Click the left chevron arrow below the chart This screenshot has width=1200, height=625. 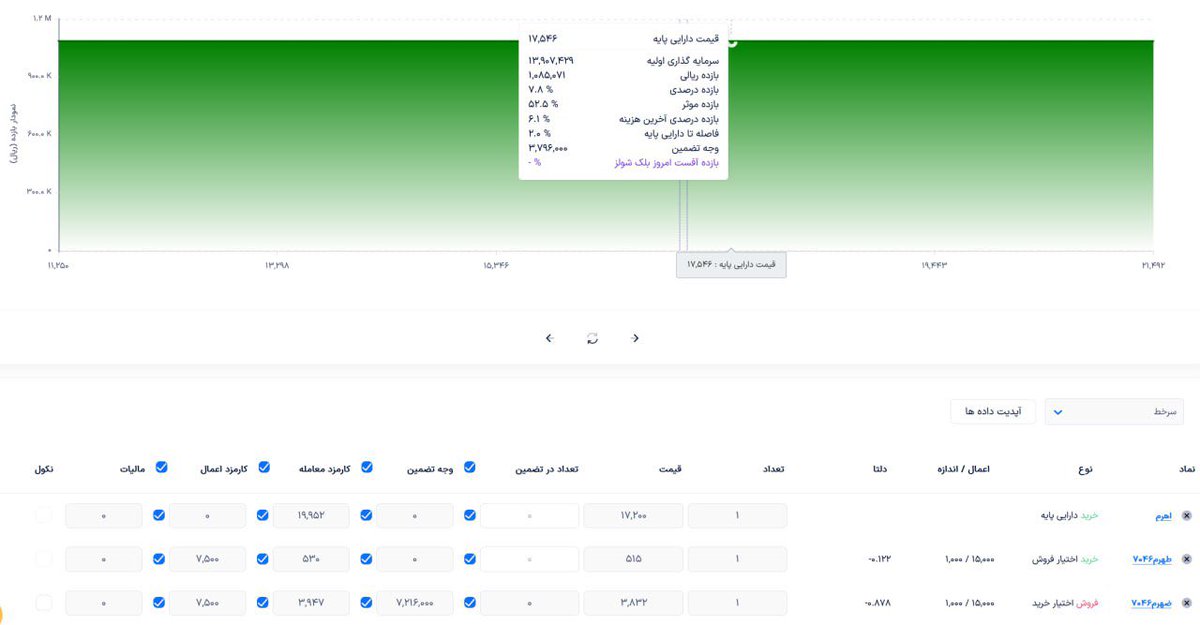tap(549, 338)
